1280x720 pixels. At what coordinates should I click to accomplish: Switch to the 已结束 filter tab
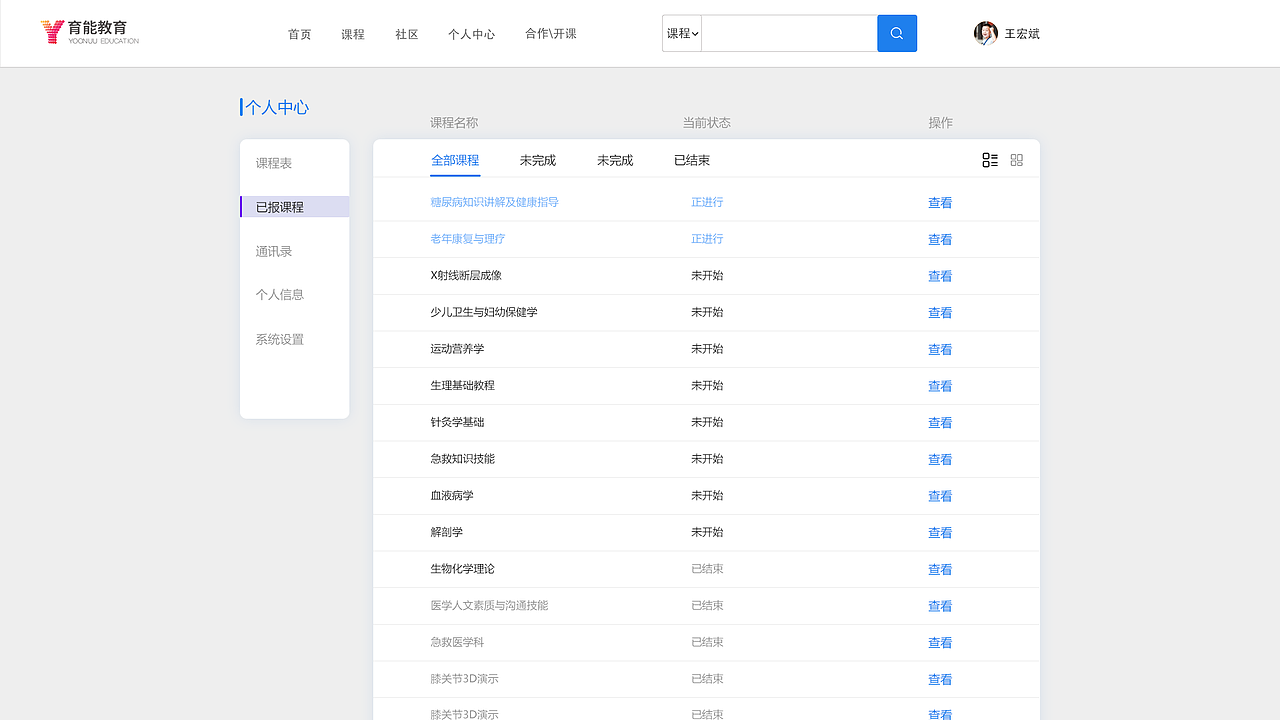pos(691,159)
